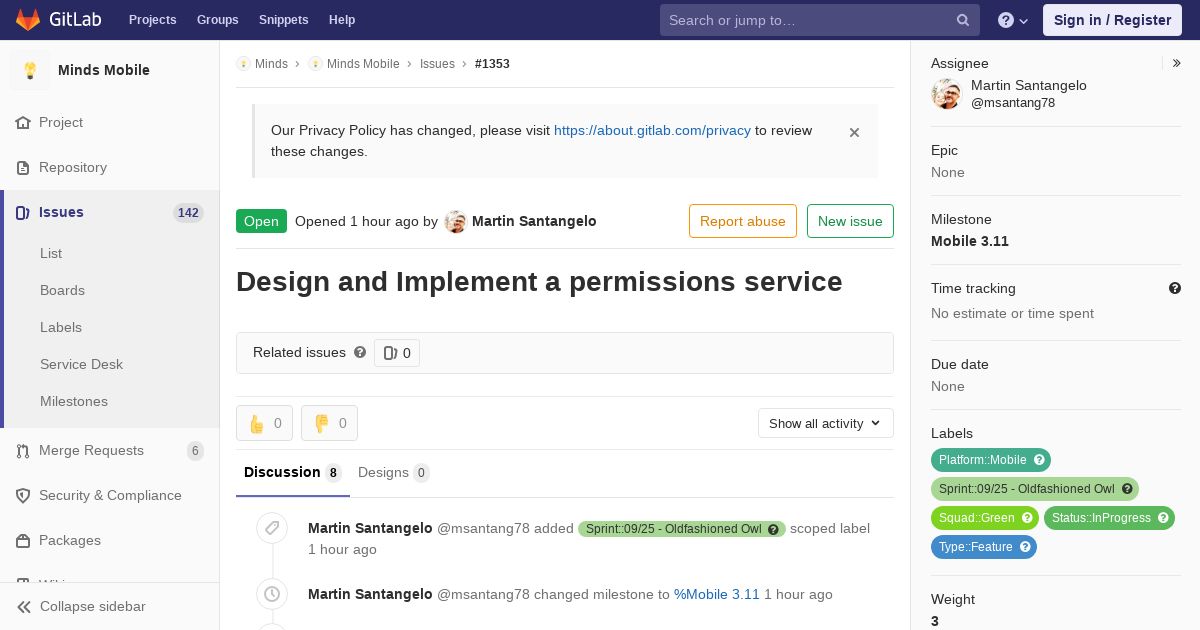Click the Repository file icon

click(x=23, y=167)
